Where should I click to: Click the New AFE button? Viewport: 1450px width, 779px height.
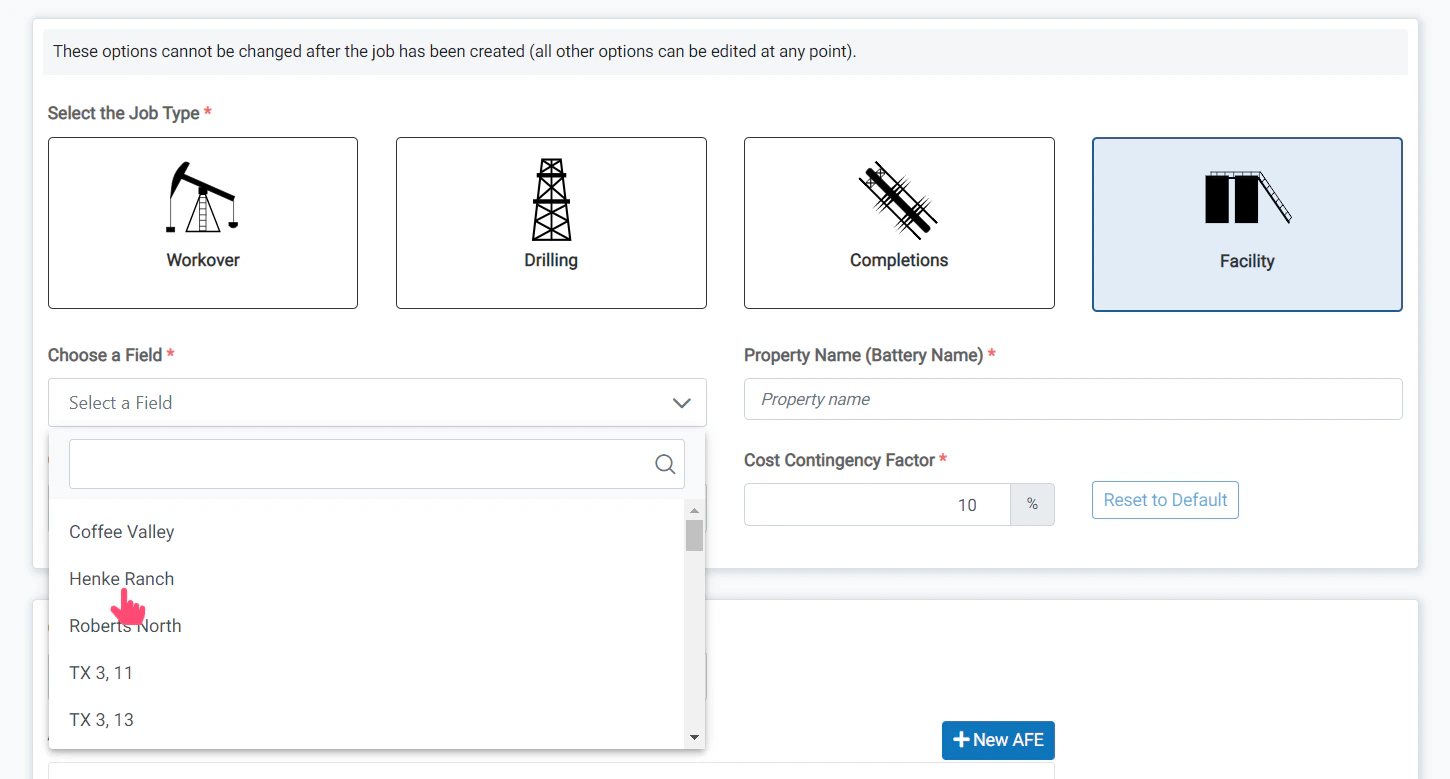998,740
